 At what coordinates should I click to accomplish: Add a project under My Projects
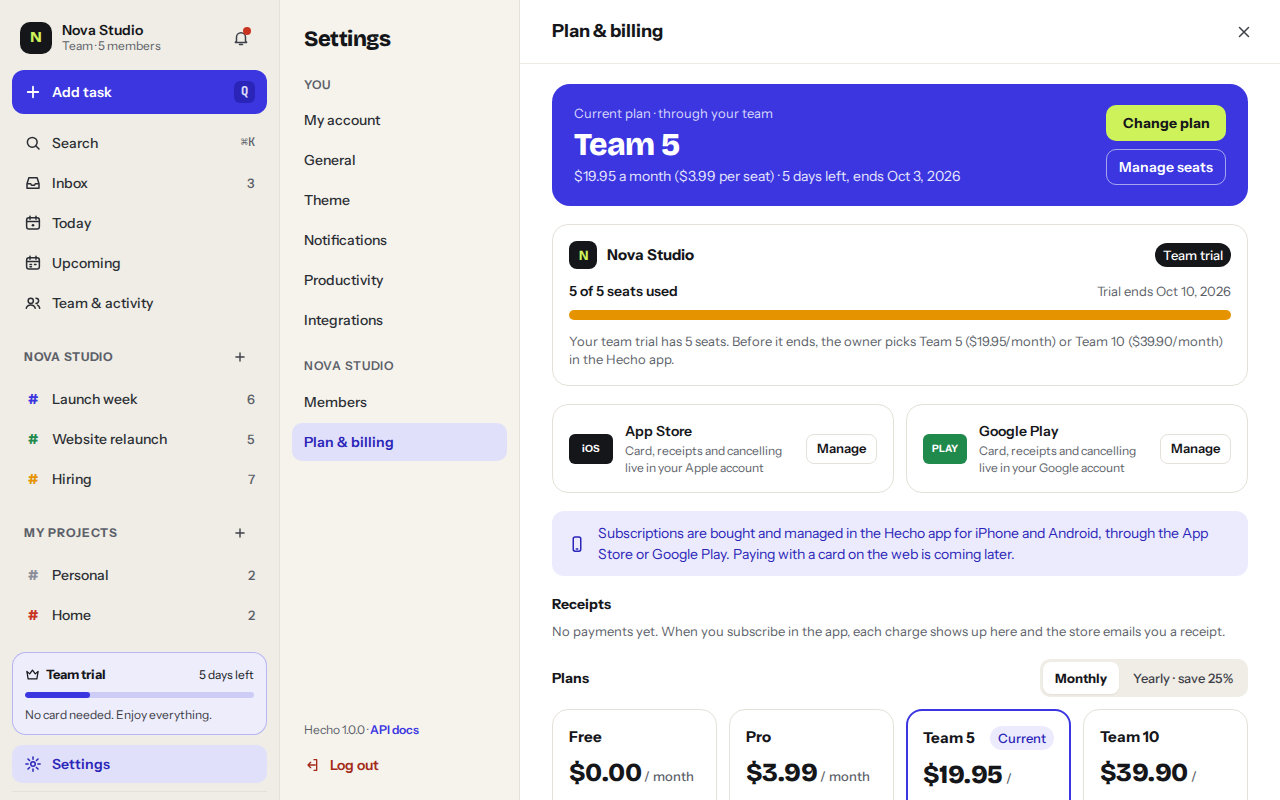point(240,533)
